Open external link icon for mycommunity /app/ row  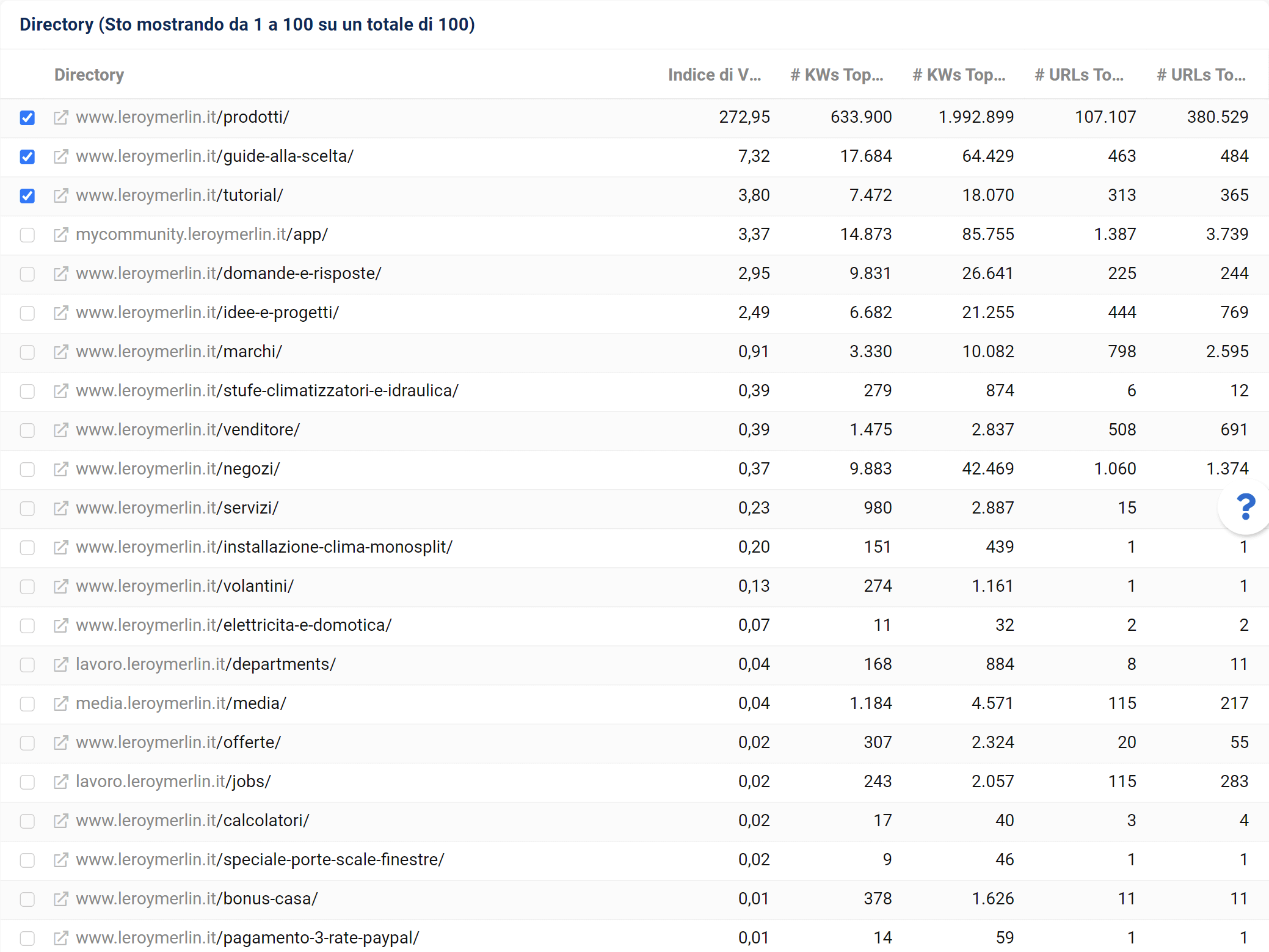click(x=60, y=234)
